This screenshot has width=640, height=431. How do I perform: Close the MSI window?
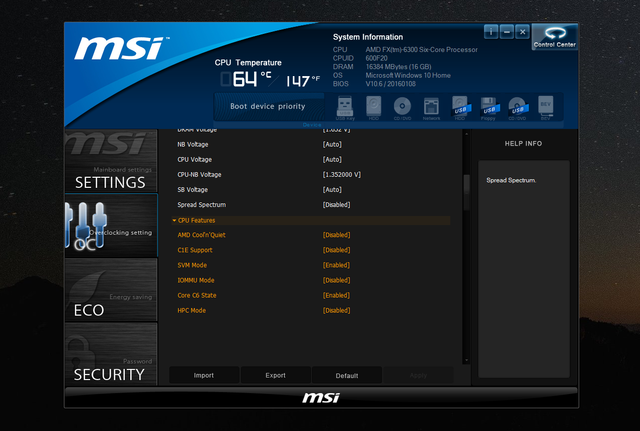point(522,31)
